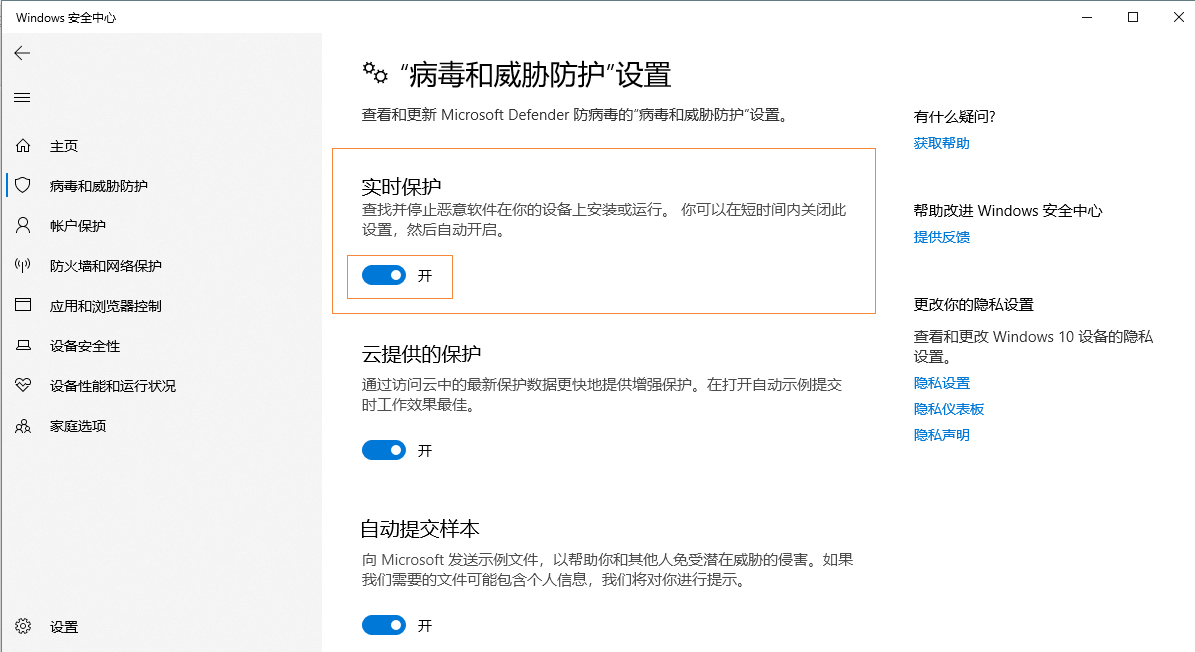Open the 隐私设置 link
Image resolution: width=1195 pixels, height=652 pixels.
[941, 383]
